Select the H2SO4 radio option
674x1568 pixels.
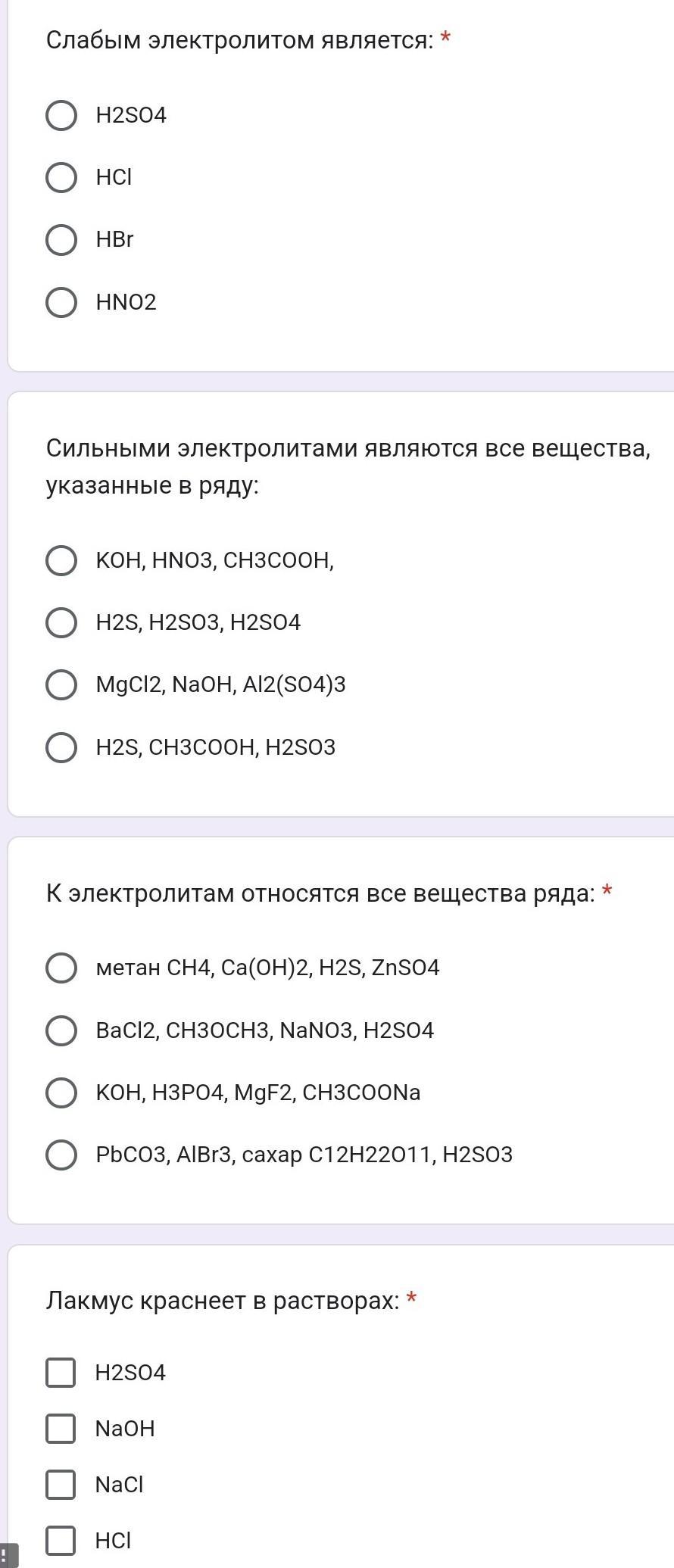click(61, 115)
